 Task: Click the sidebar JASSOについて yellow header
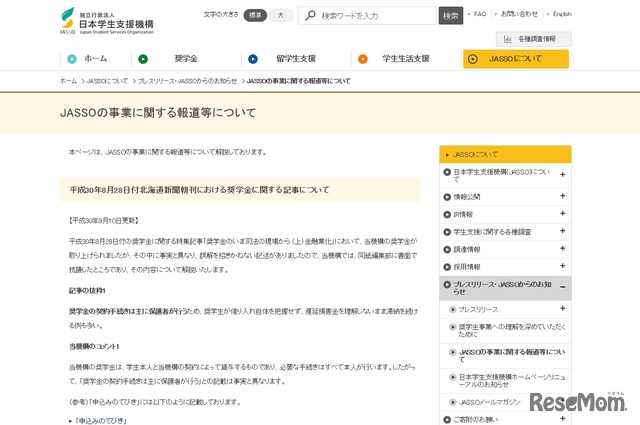tap(505, 154)
